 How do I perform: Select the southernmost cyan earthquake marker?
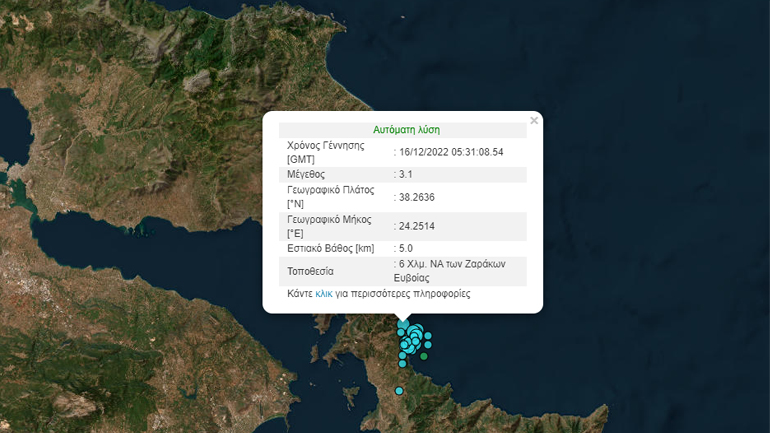399,391
